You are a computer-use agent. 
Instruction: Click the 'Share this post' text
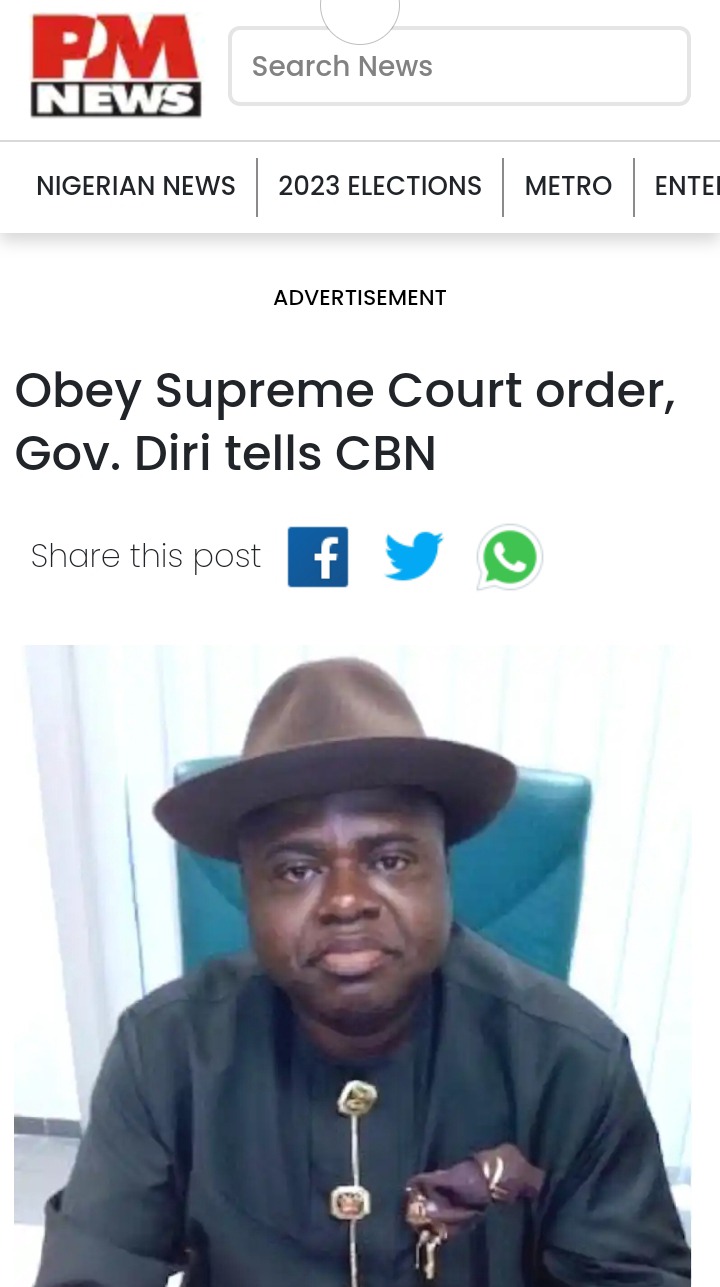(146, 556)
